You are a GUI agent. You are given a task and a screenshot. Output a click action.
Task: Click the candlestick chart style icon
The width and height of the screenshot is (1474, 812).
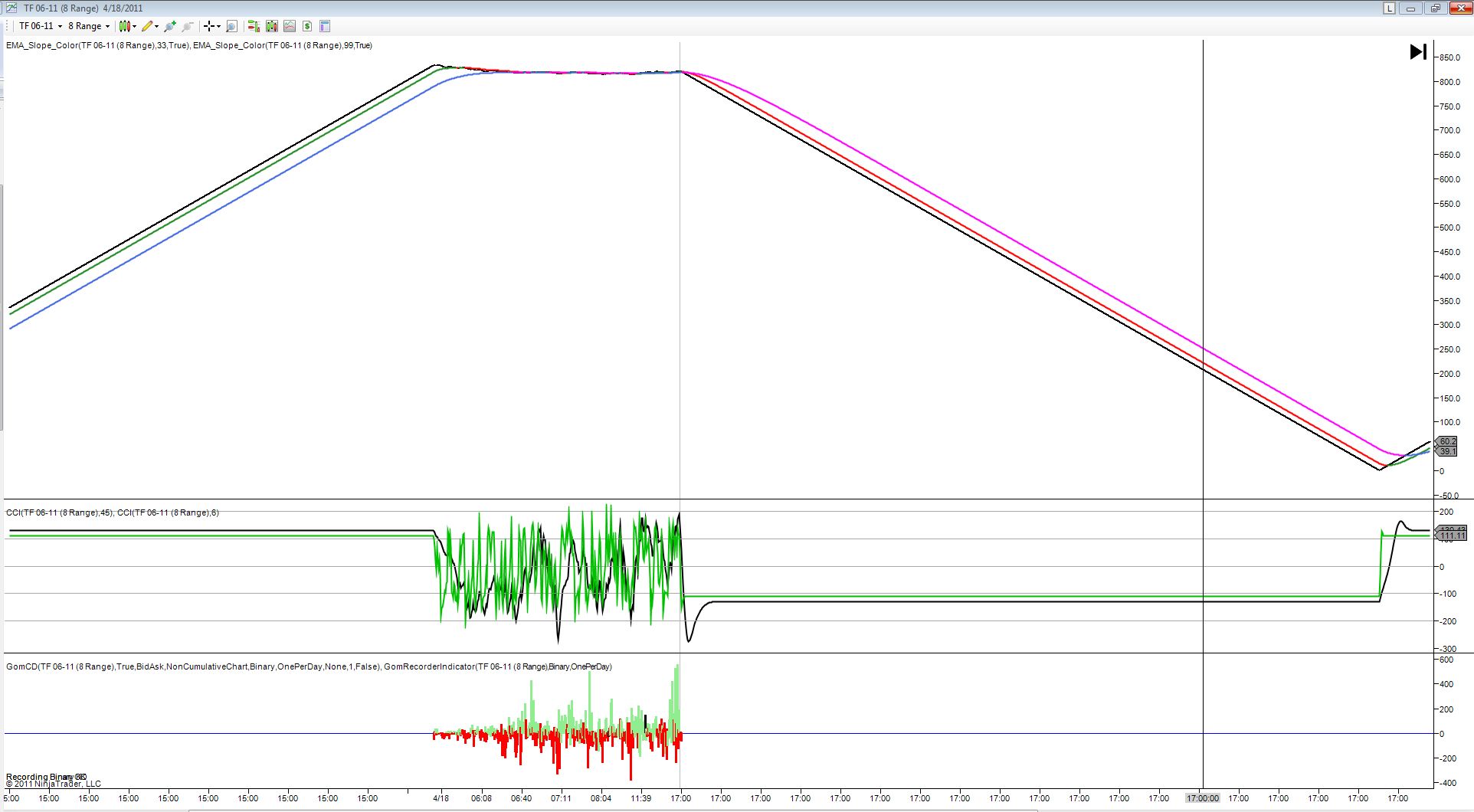coord(125,26)
